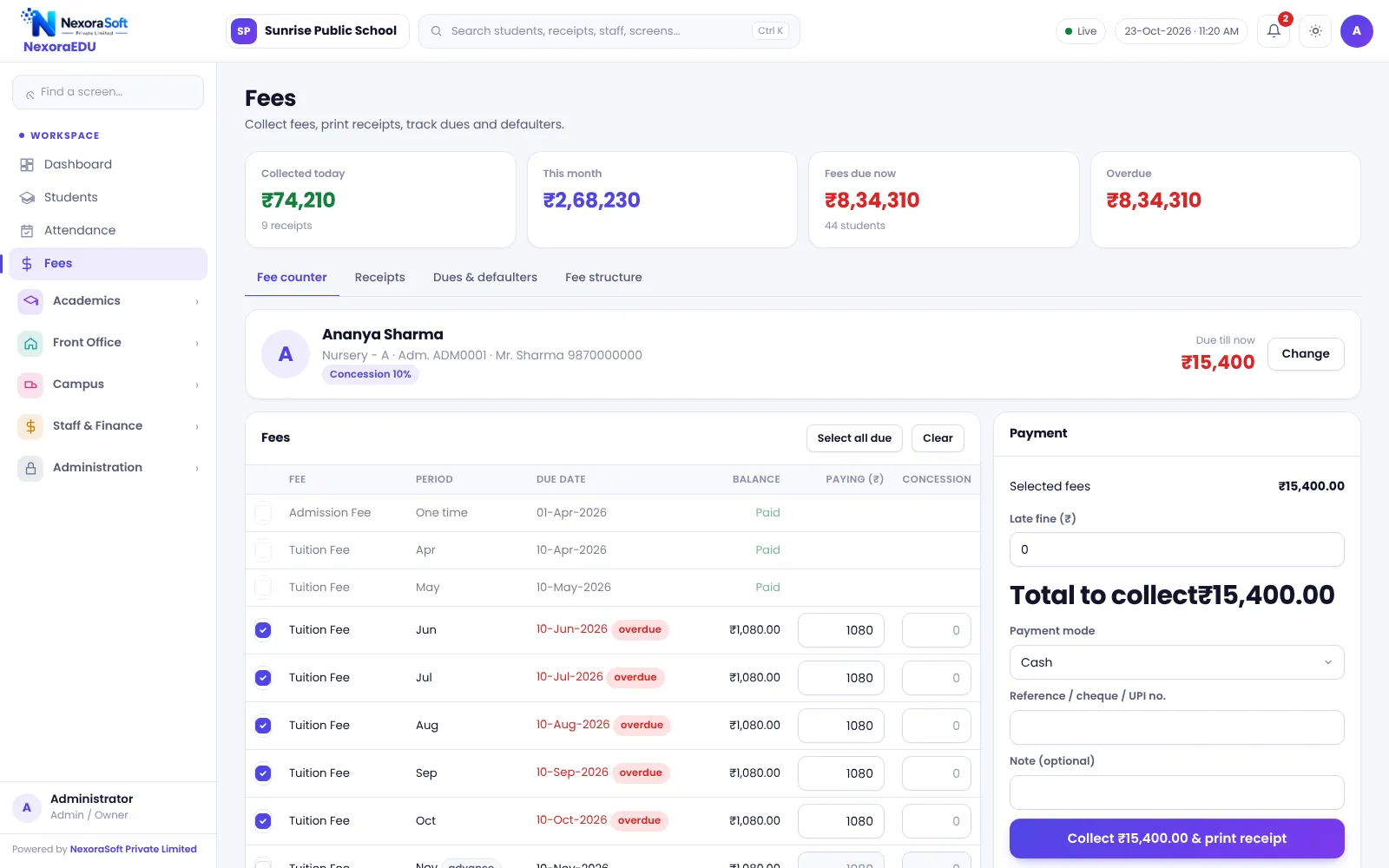Open the Sunrise Public School selector
The image size is (1389, 868).
coord(317,31)
